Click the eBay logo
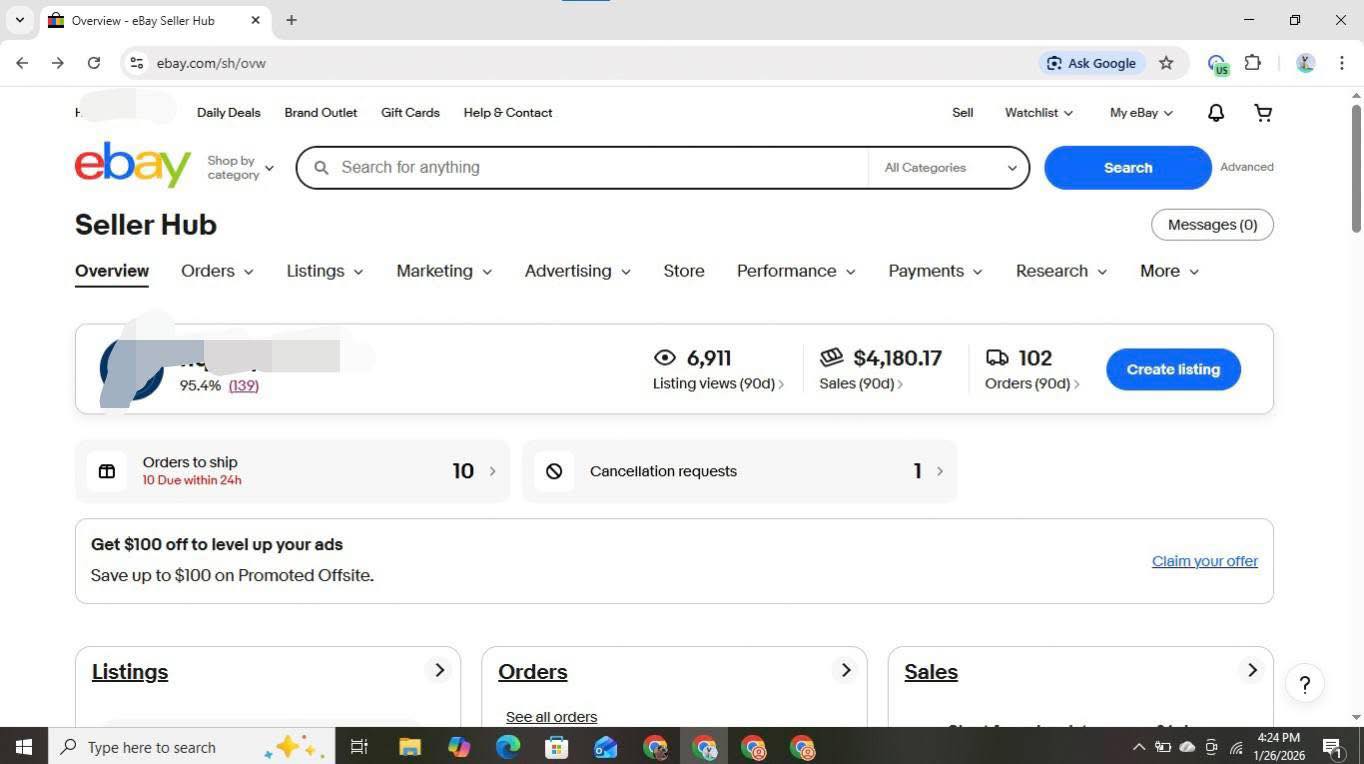Viewport: 1364px width, 764px height. (132, 164)
